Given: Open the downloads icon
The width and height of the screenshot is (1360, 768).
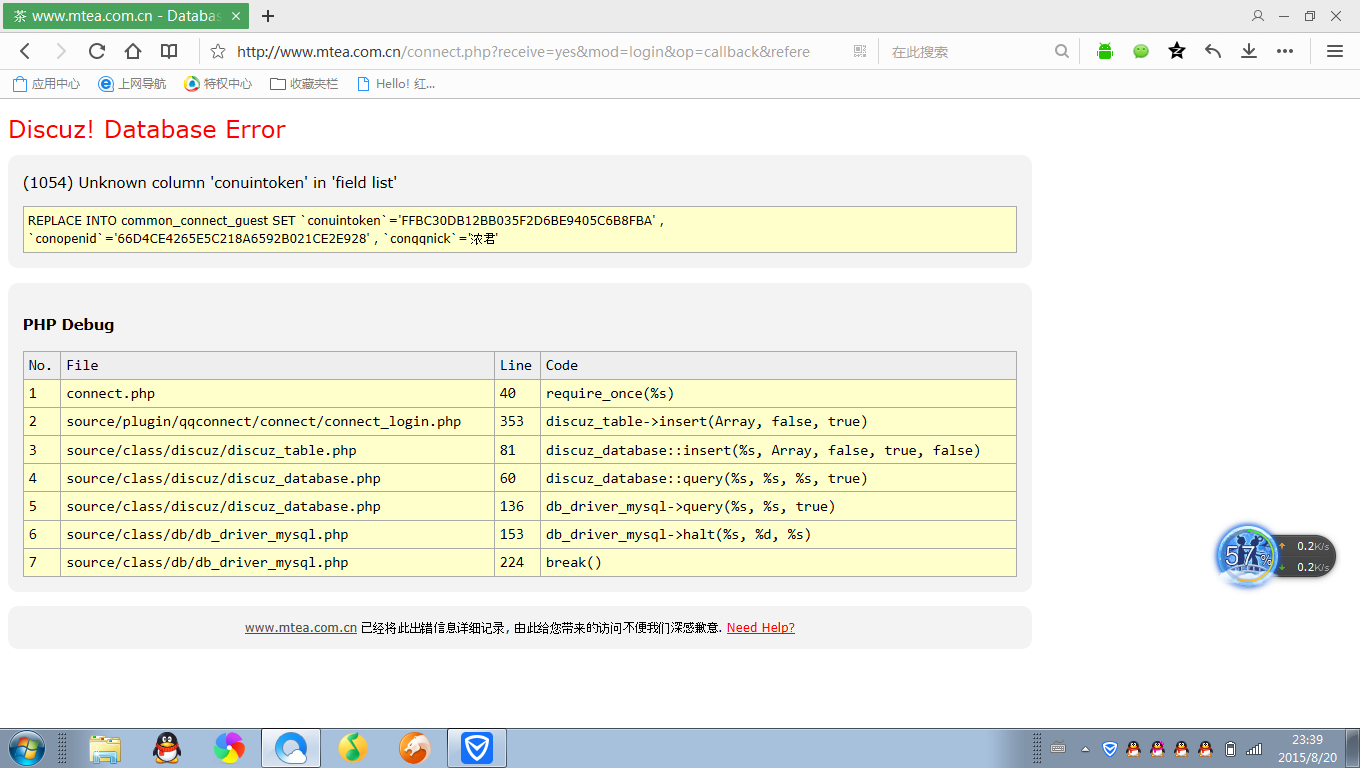Looking at the screenshot, I should pyautogui.click(x=1249, y=51).
